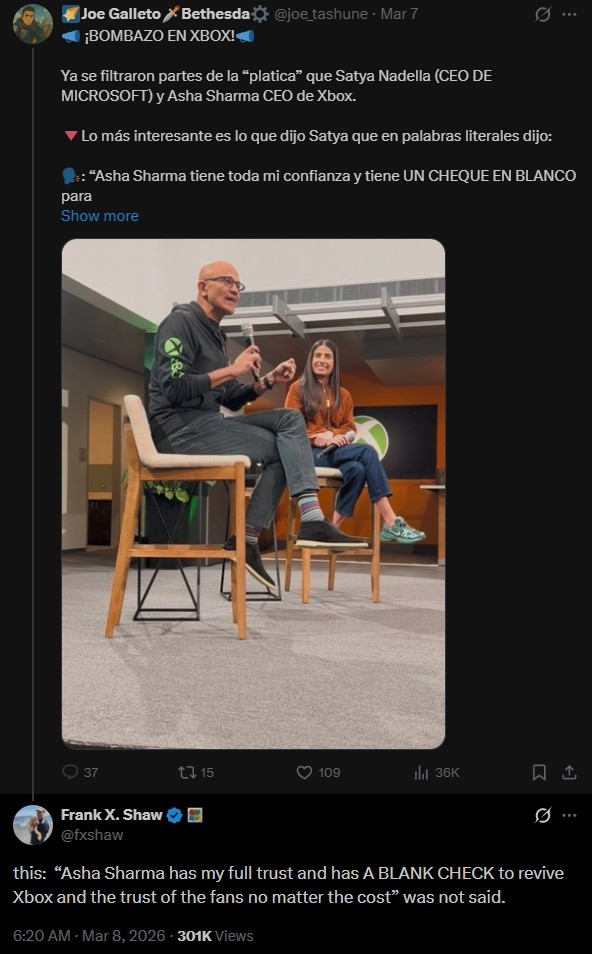Image resolution: width=592 pixels, height=954 pixels.
Task: Click Joe Galleto's profile avatar
Action: [33, 24]
